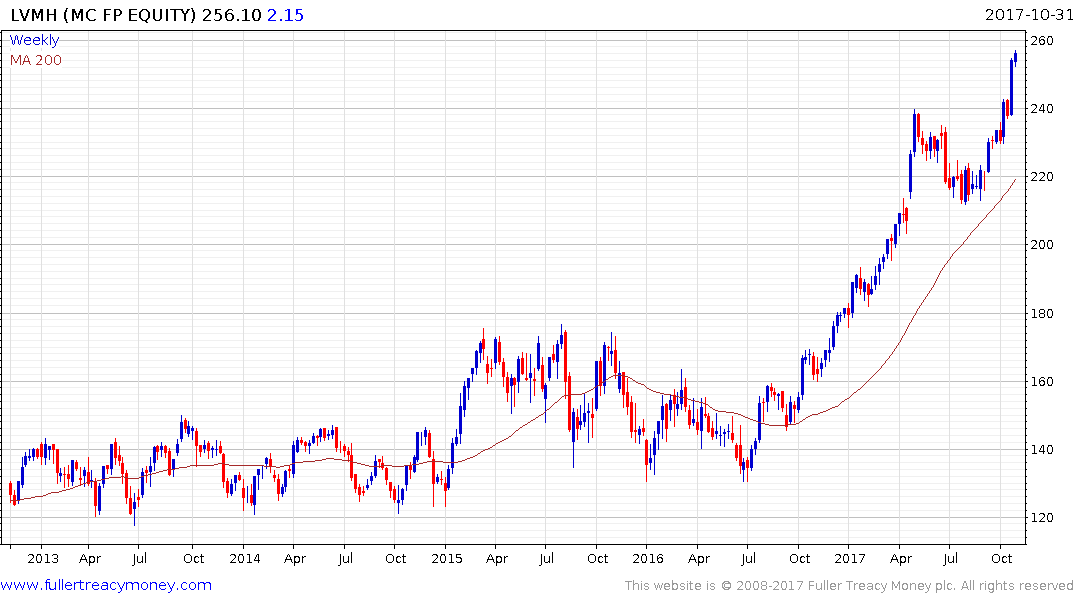Click the latest candlestick near 256
The width and height of the screenshot is (1075, 600).
coord(1015,58)
